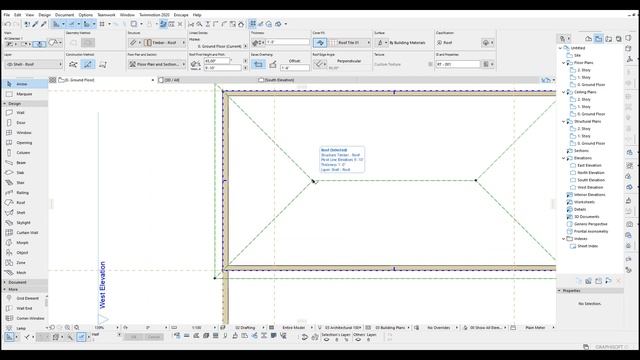Collapse the Elevations folder
Screen dimensions: 640x360
pos(564,158)
